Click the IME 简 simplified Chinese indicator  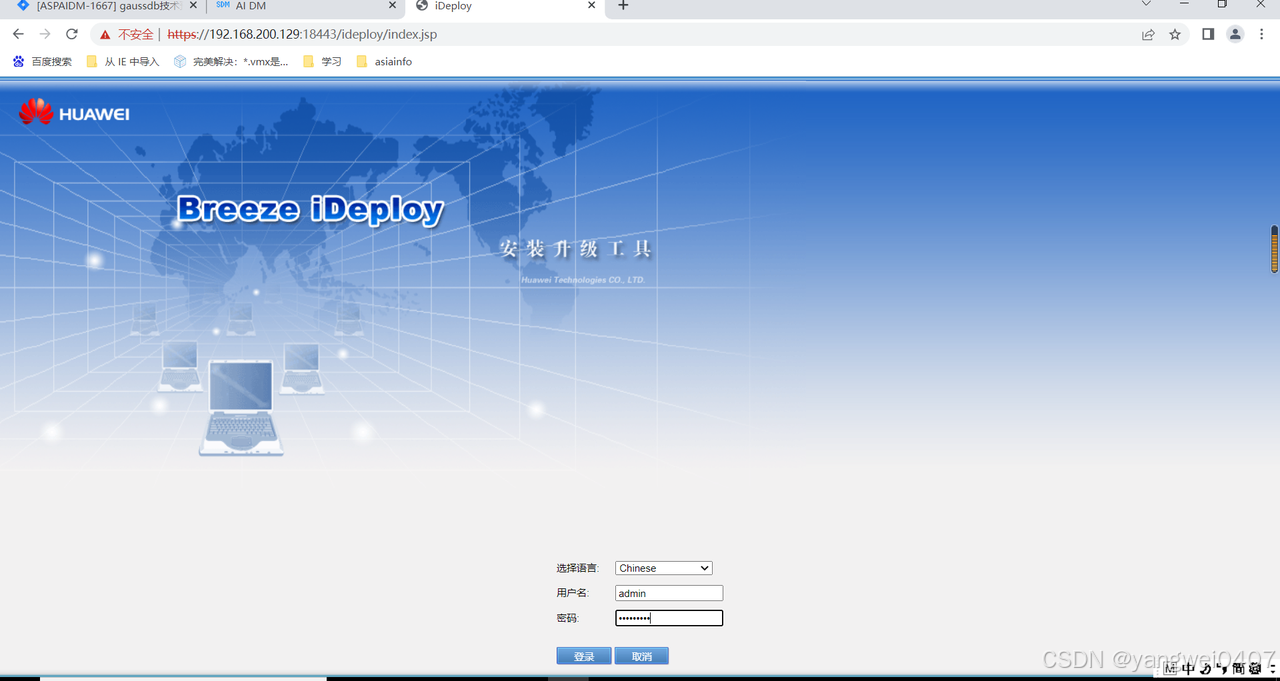tap(1239, 668)
